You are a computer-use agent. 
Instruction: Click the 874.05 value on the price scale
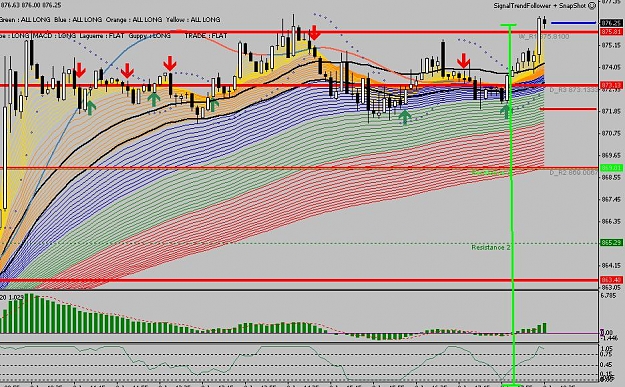coord(612,67)
